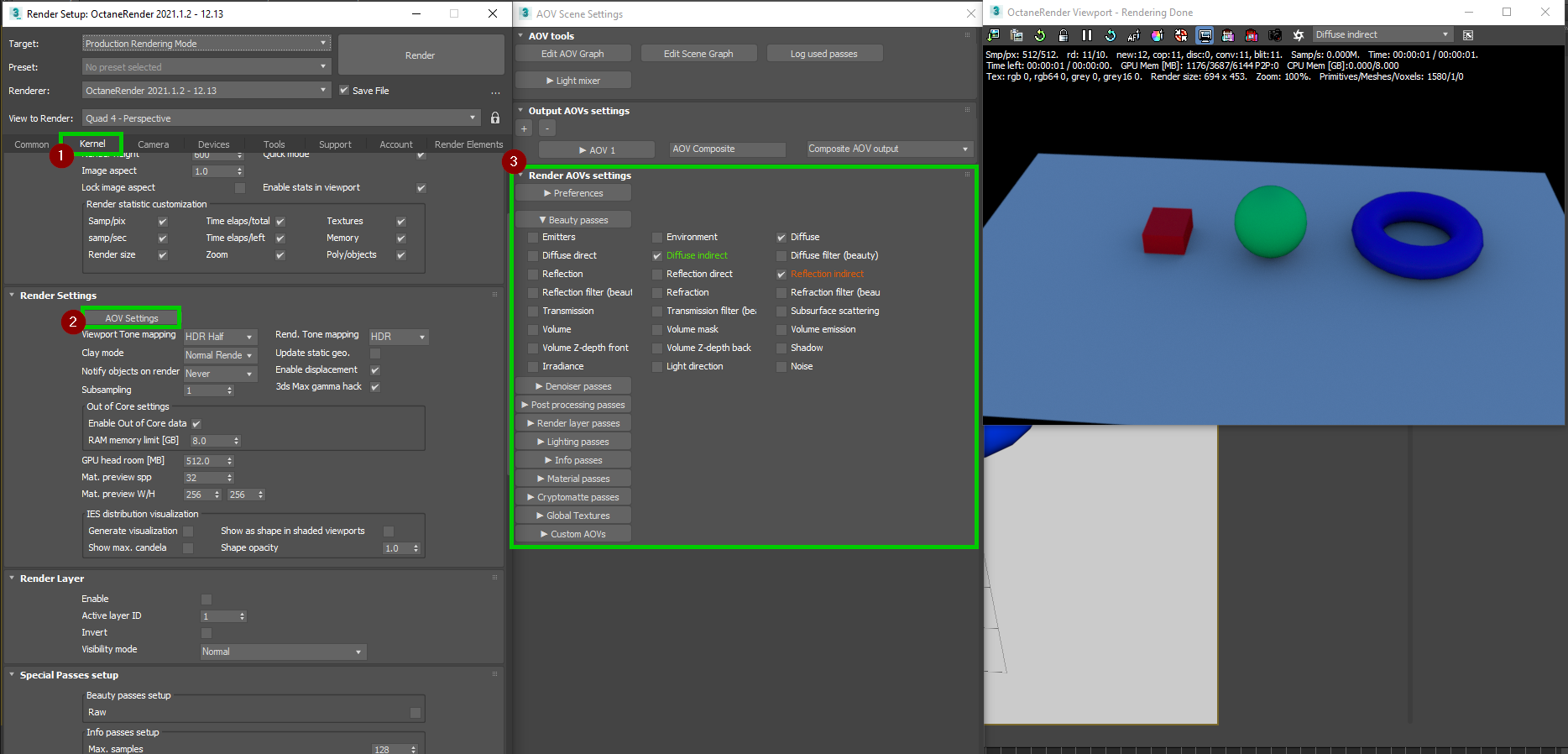Click the ellipsis button next to Save File
This screenshot has width=1568, height=754.
(495, 92)
